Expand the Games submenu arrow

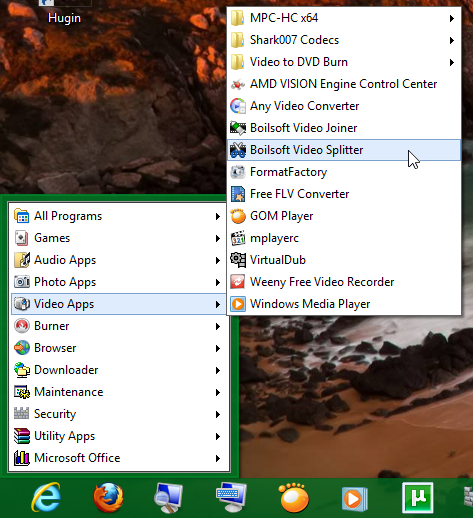(x=218, y=238)
